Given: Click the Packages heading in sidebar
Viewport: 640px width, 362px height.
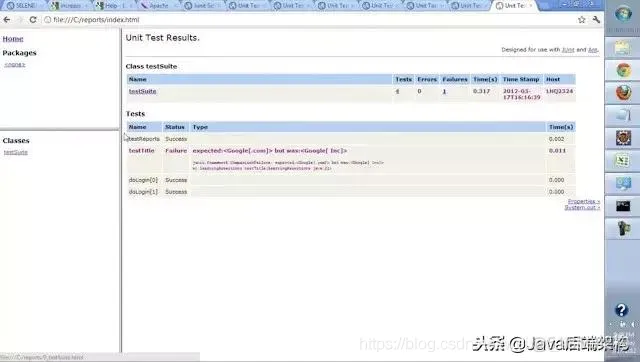Looking at the screenshot, I should point(19,53).
